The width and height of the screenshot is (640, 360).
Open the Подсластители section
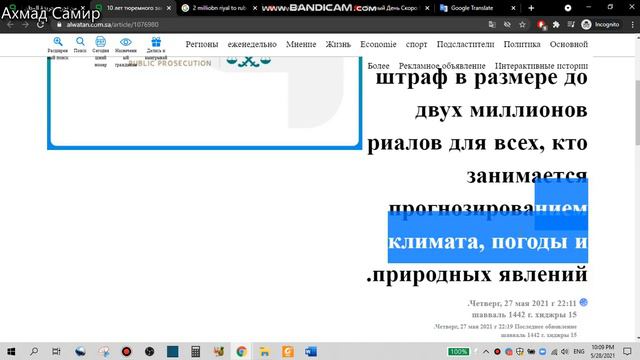(x=465, y=44)
